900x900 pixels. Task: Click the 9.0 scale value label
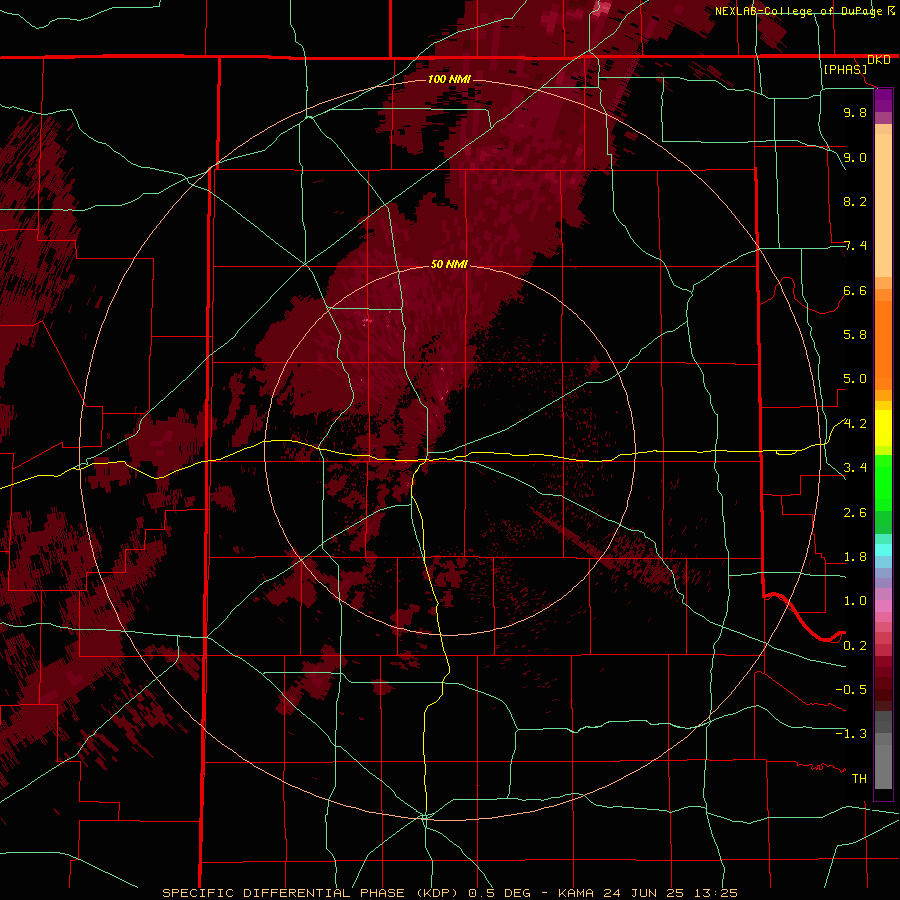[x=855, y=157]
